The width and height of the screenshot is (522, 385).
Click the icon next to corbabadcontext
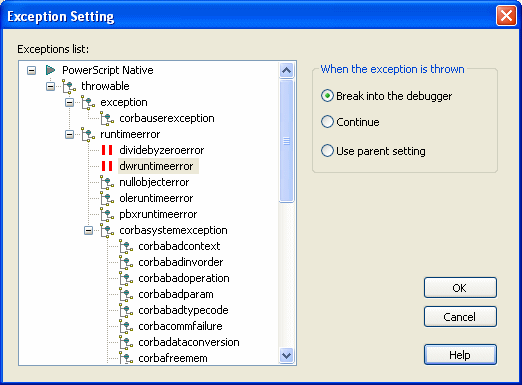tap(126, 246)
